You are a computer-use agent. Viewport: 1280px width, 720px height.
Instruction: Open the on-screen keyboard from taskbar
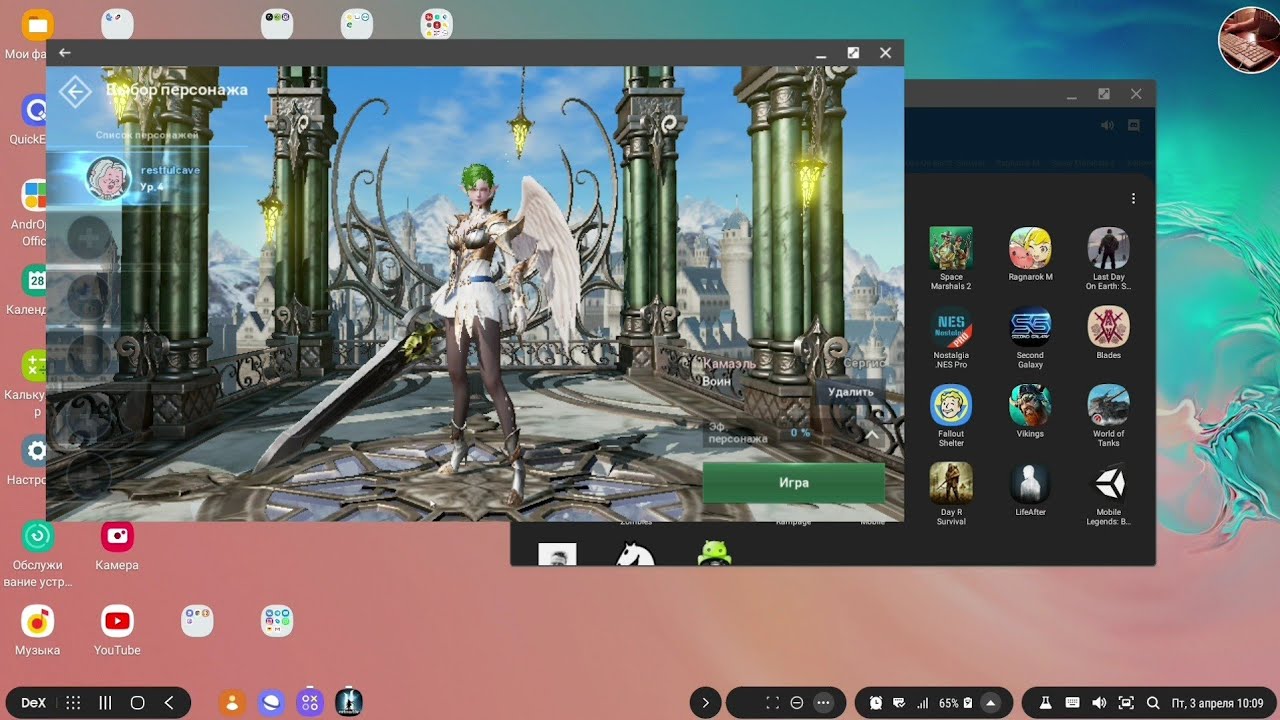click(1072, 703)
